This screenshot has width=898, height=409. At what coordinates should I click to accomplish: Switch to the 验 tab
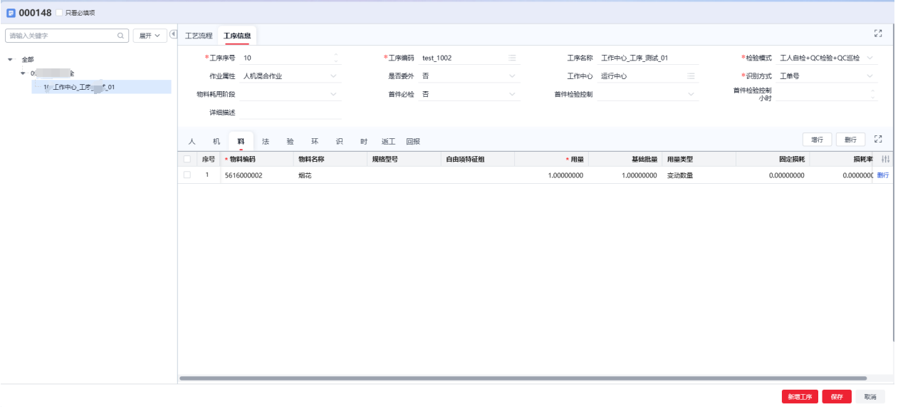[290, 141]
